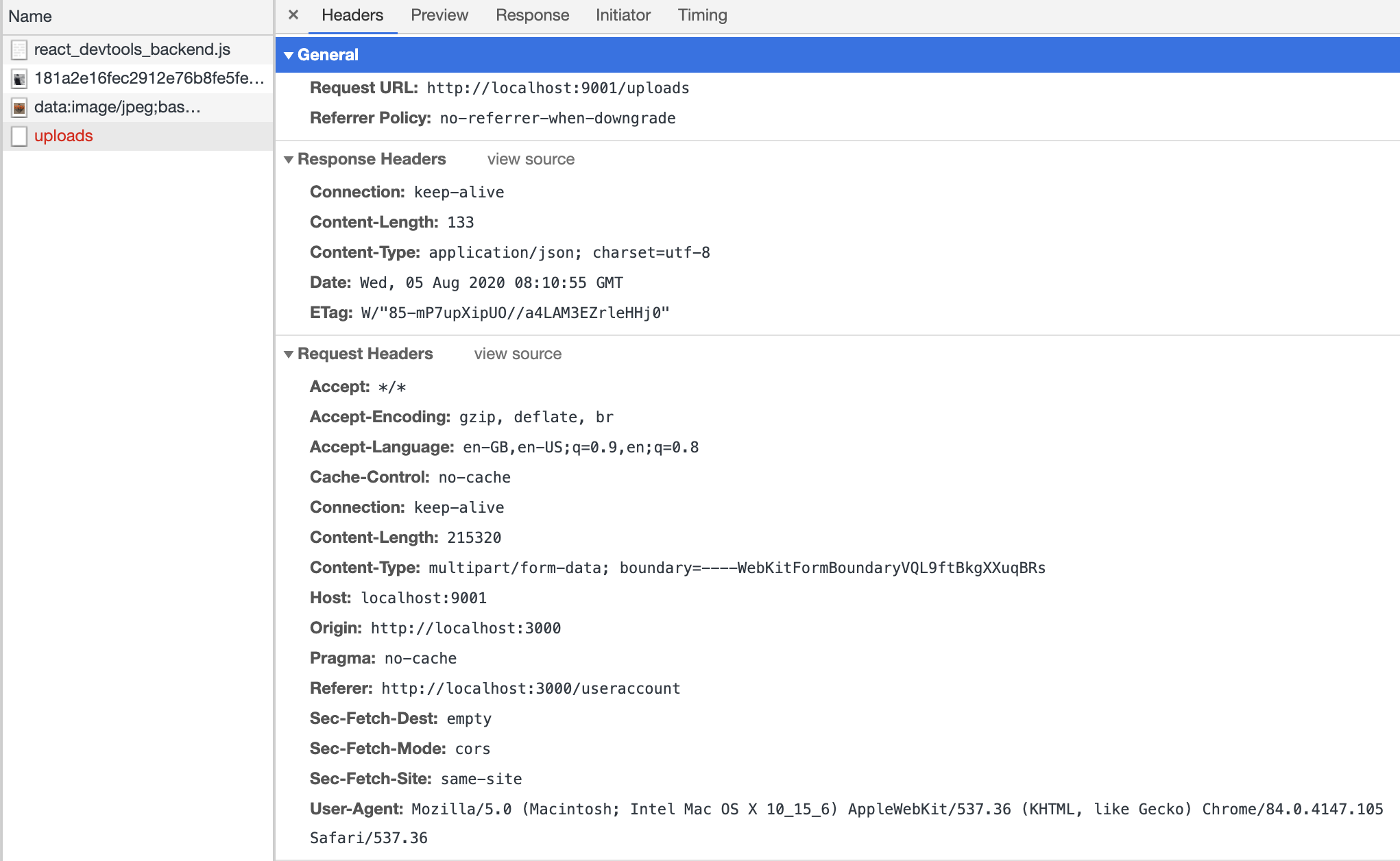The height and width of the screenshot is (861, 1400).
Task: Click the data:image/jpeg thumbnail icon
Action: (x=19, y=108)
